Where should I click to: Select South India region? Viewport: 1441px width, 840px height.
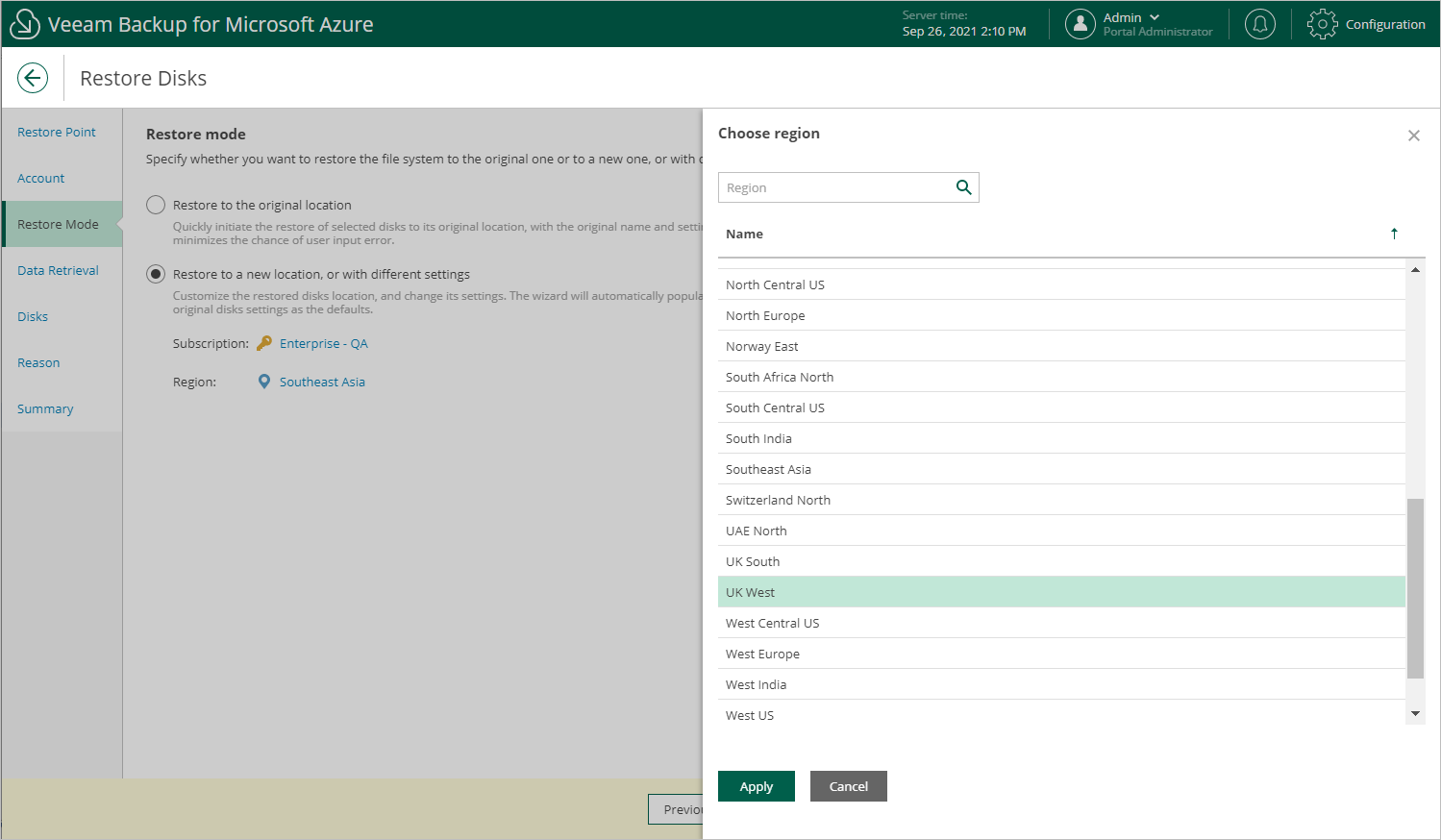click(x=1061, y=438)
